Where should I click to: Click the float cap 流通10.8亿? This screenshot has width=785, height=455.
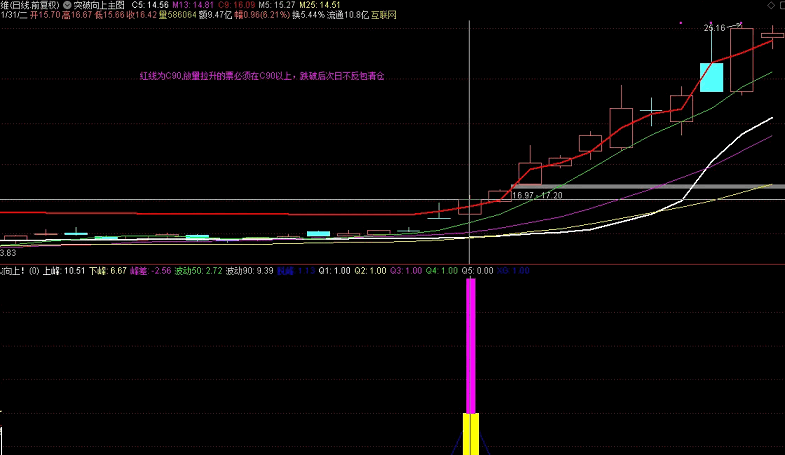(348, 15)
